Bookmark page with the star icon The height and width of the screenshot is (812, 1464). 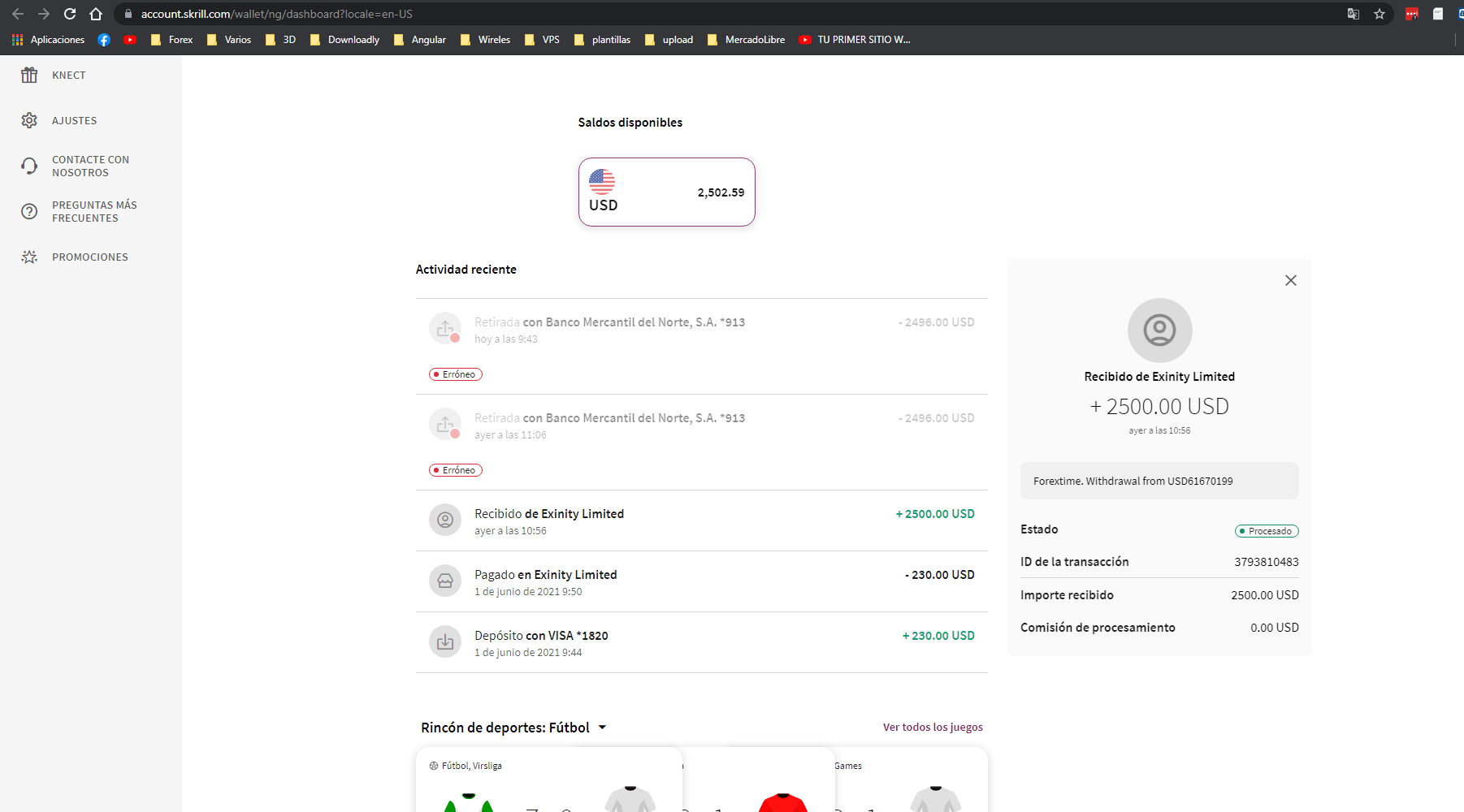(1380, 14)
